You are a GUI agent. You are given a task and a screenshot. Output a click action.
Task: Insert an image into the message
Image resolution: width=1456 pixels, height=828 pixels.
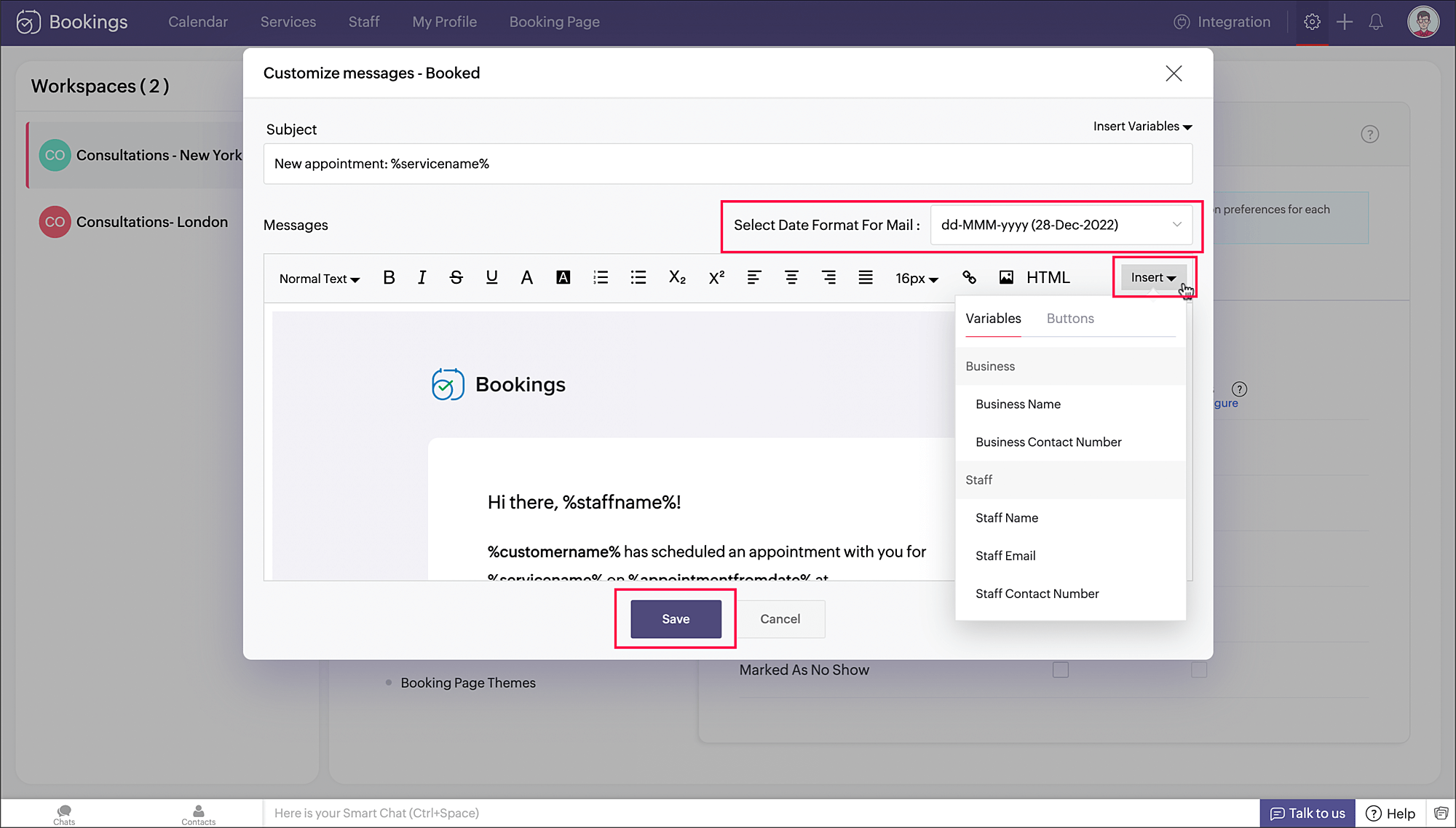(x=1006, y=277)
